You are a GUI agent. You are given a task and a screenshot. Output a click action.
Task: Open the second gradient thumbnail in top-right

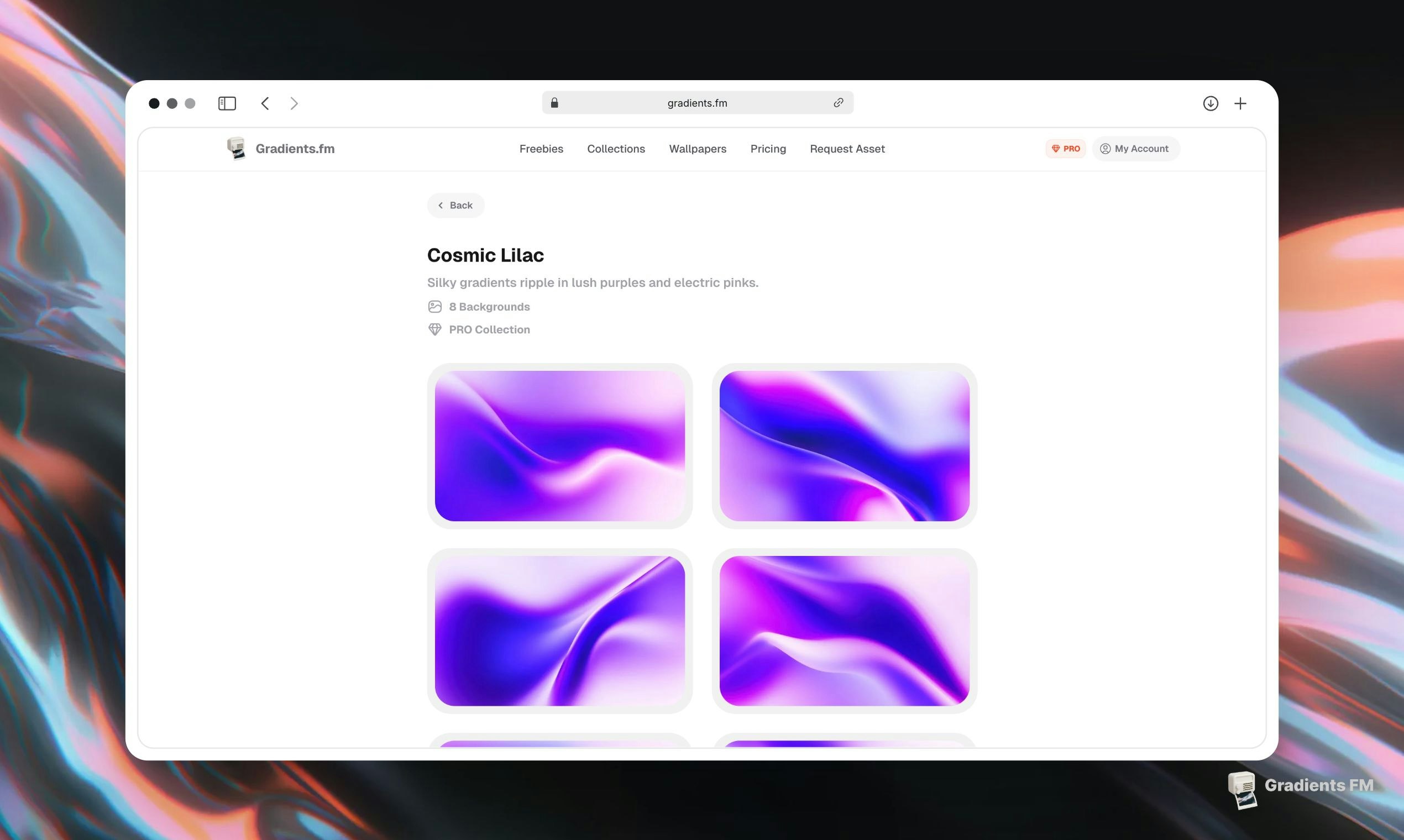pos(844,446)
